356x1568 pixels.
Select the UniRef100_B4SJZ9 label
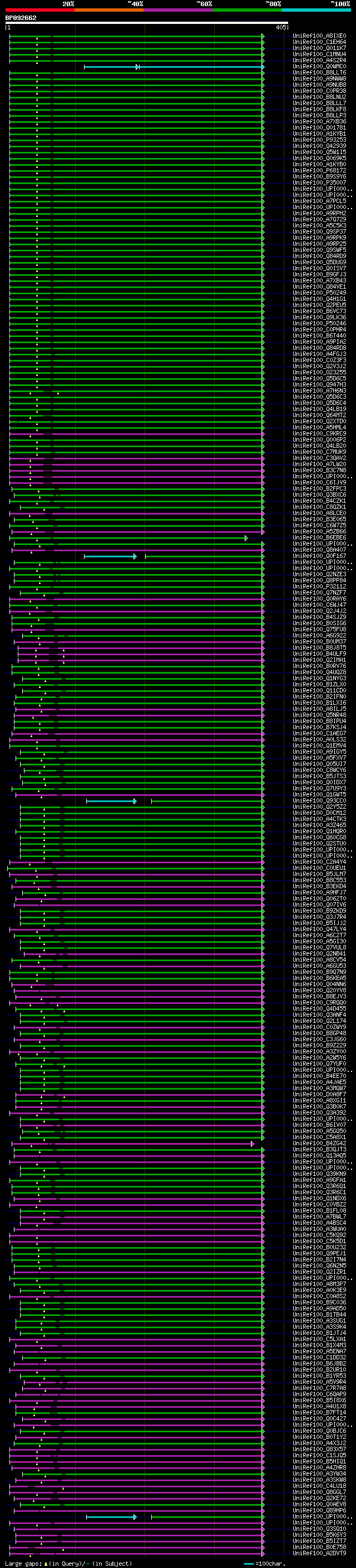(x=319, y=617)
